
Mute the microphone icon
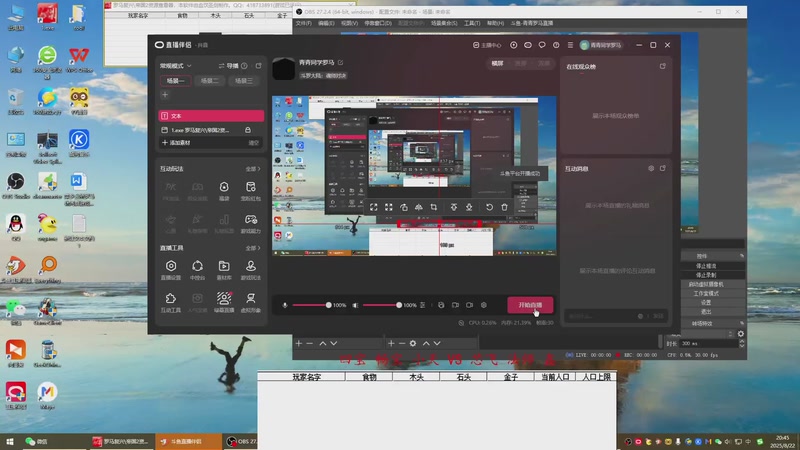click(285, 305)
